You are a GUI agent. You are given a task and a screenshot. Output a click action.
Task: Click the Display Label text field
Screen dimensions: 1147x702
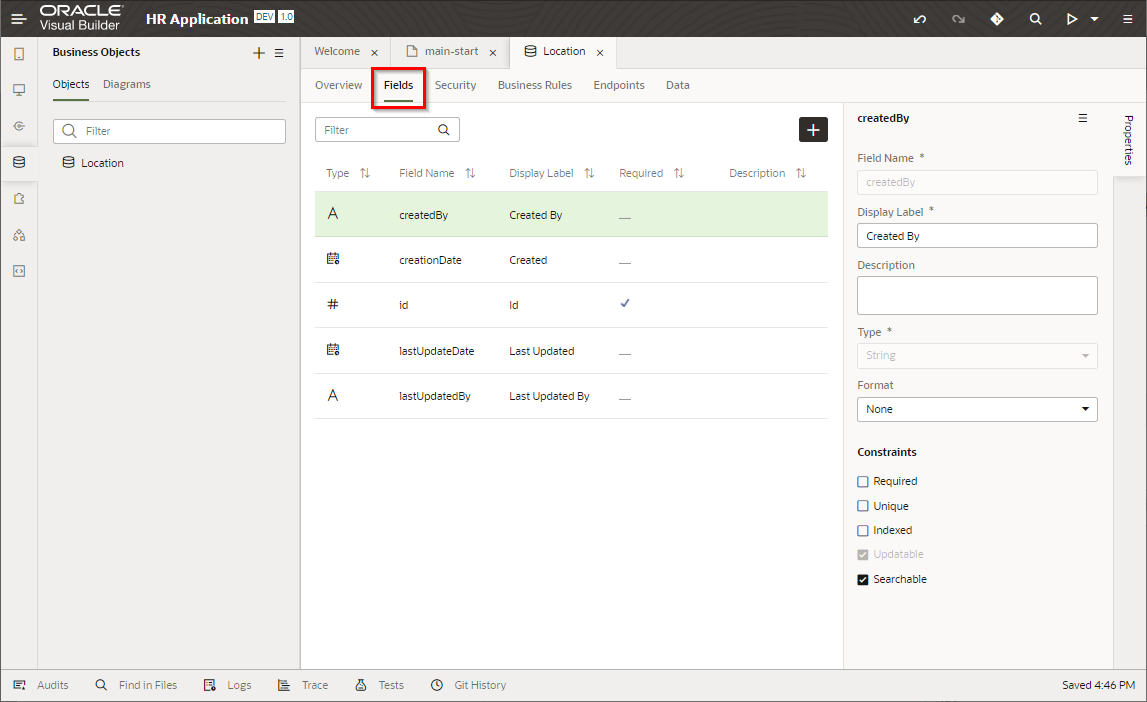[976, 236]
